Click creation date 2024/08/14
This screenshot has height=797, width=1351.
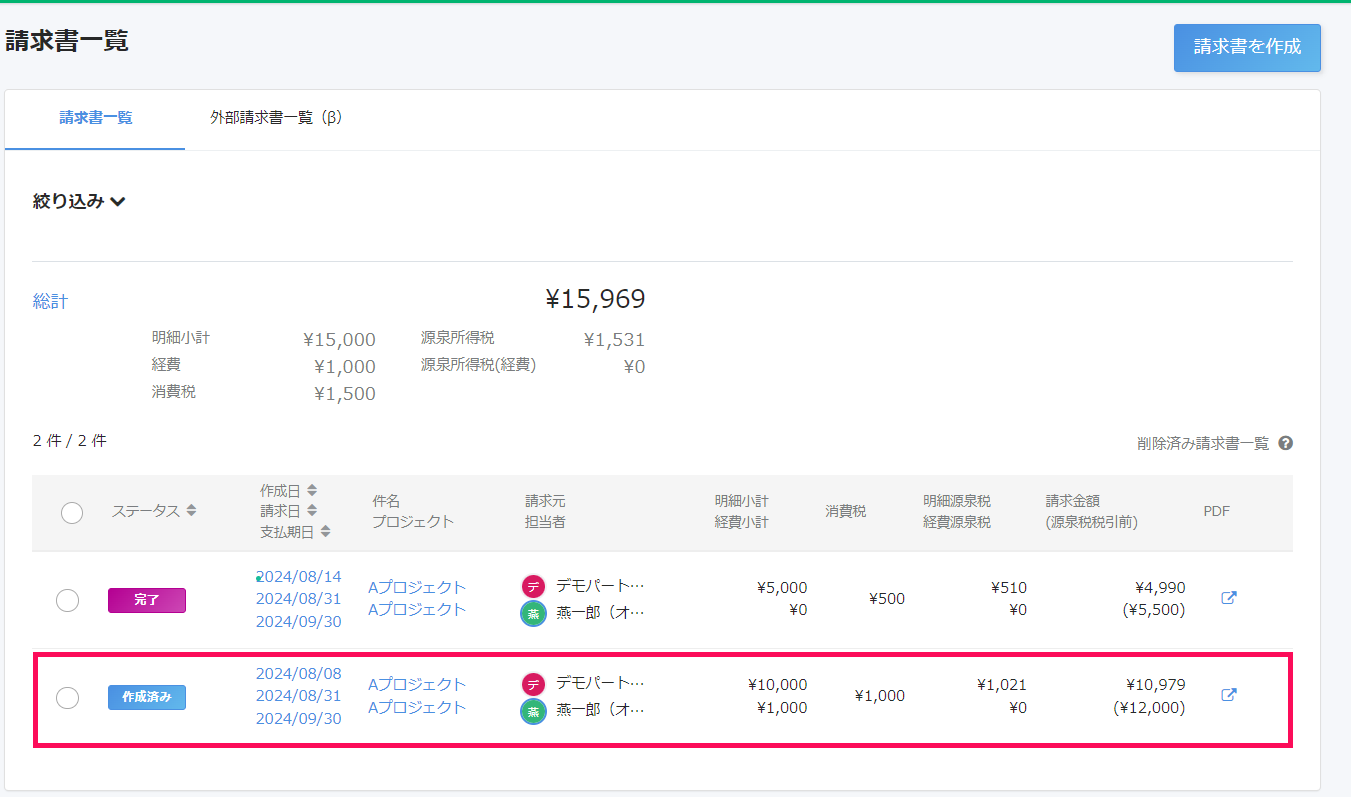pos(299,576)
